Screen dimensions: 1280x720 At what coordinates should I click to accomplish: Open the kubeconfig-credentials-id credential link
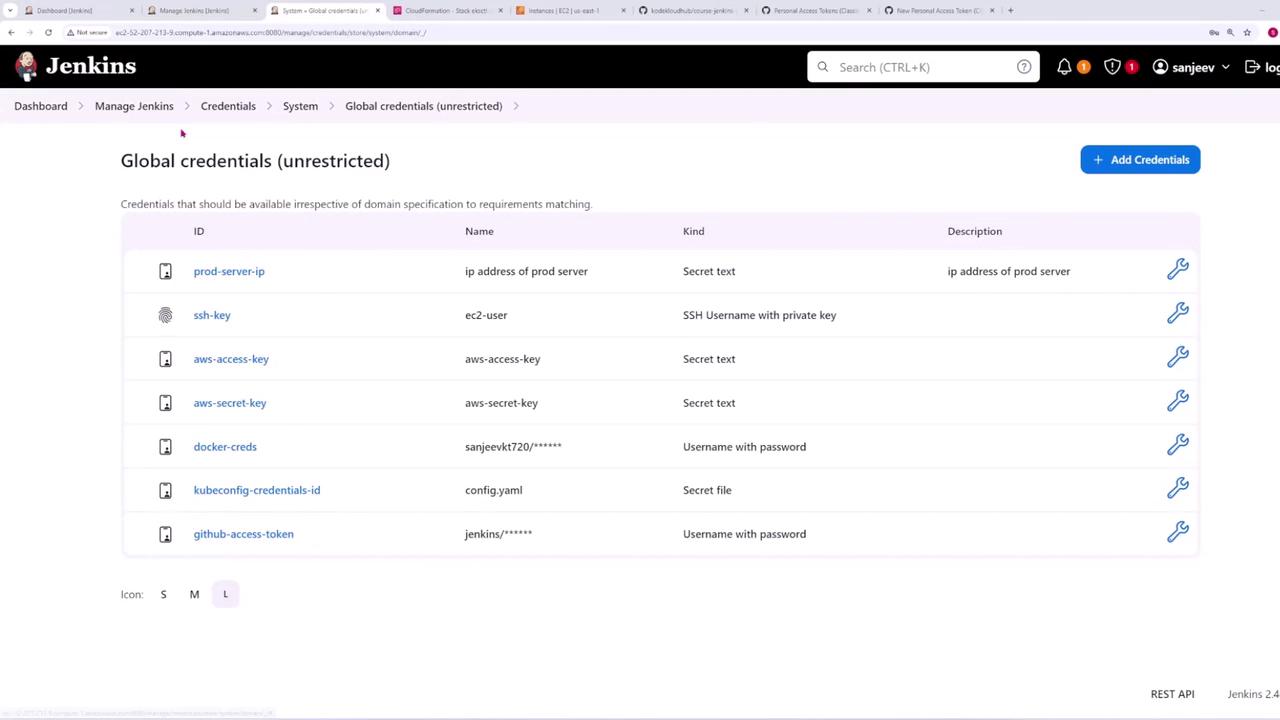257,490
